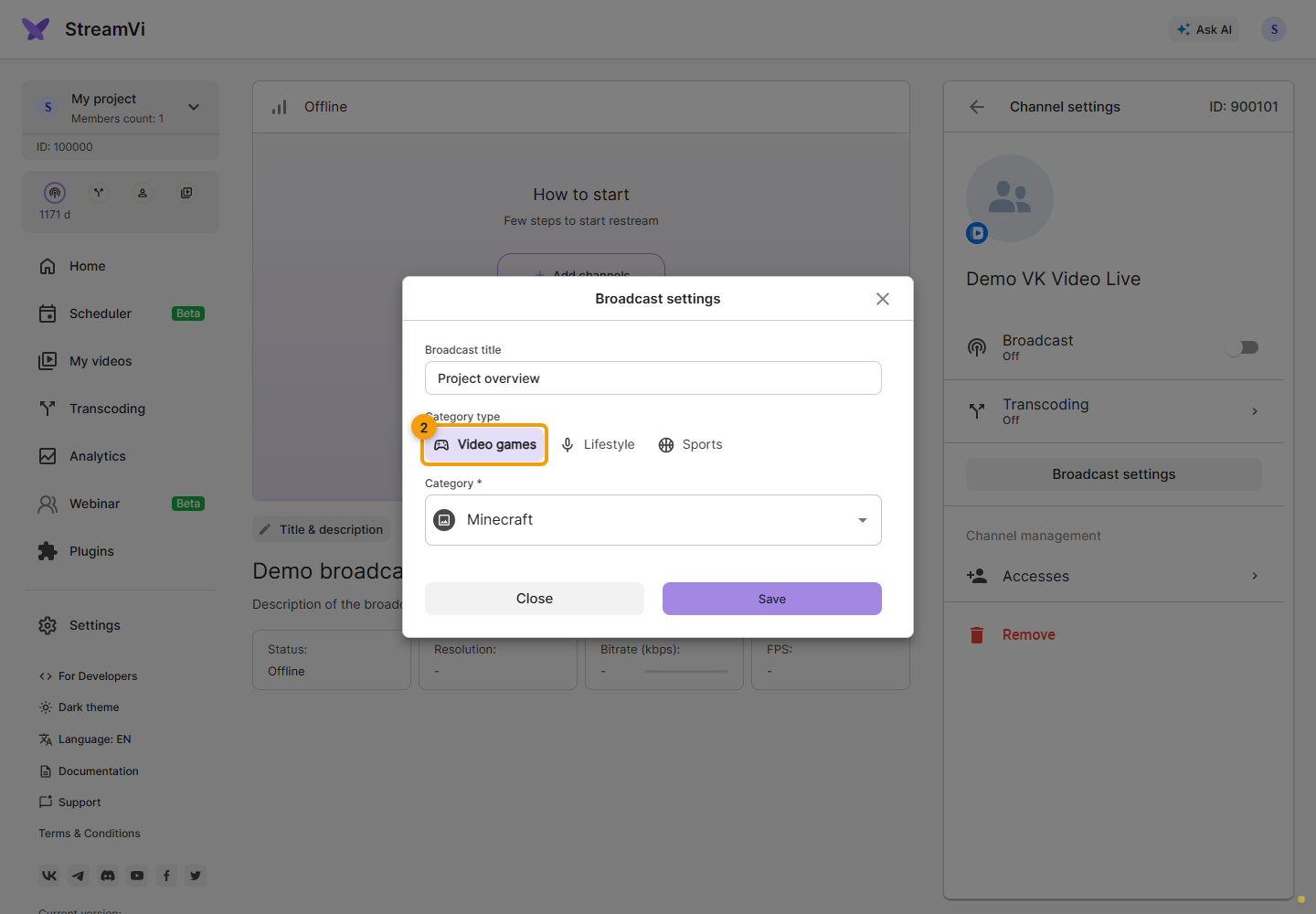The image size is (1316, 914).
Task: Open the broadcast icon above 1171 d
Action: tap(55, 193)
